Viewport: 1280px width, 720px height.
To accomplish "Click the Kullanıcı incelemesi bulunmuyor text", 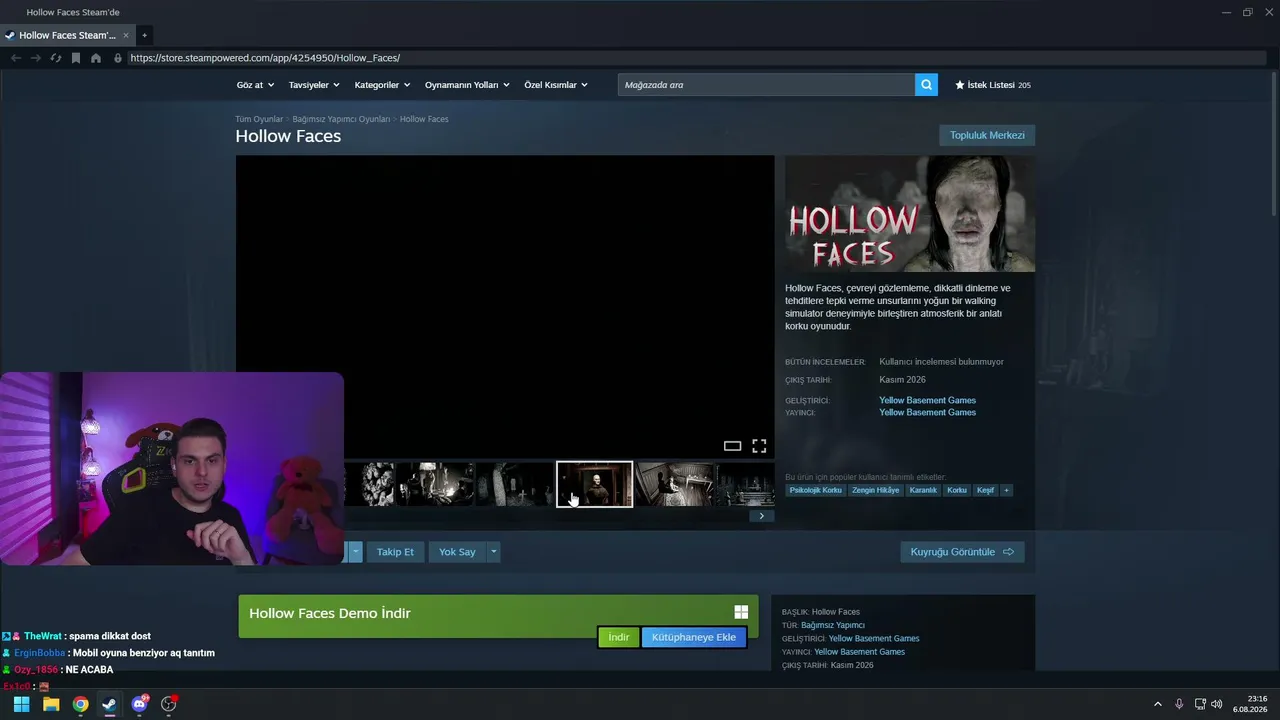I will (941, 362).
